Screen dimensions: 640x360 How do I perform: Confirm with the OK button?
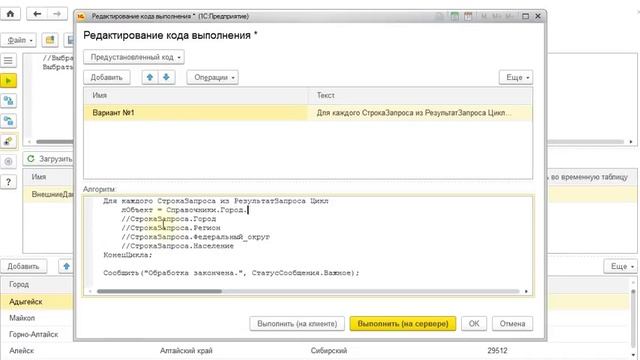[474, 324]
